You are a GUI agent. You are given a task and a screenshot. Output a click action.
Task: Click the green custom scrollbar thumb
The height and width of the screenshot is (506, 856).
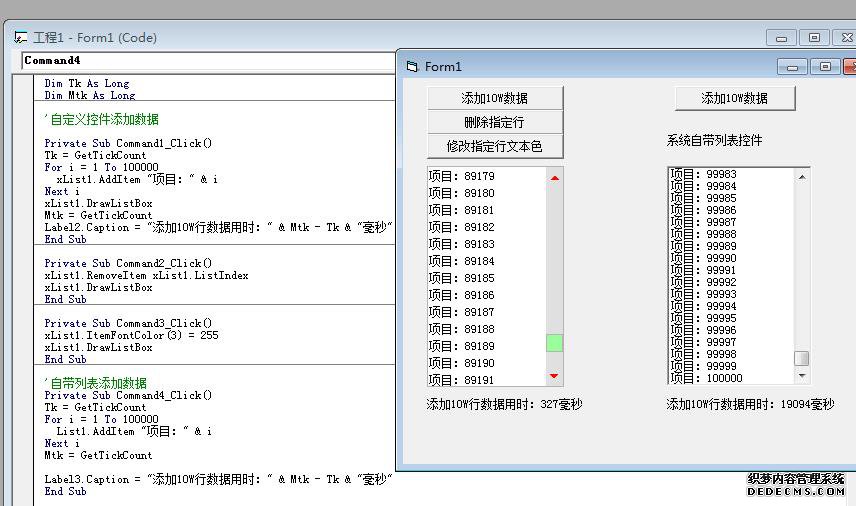click(554, 343)
